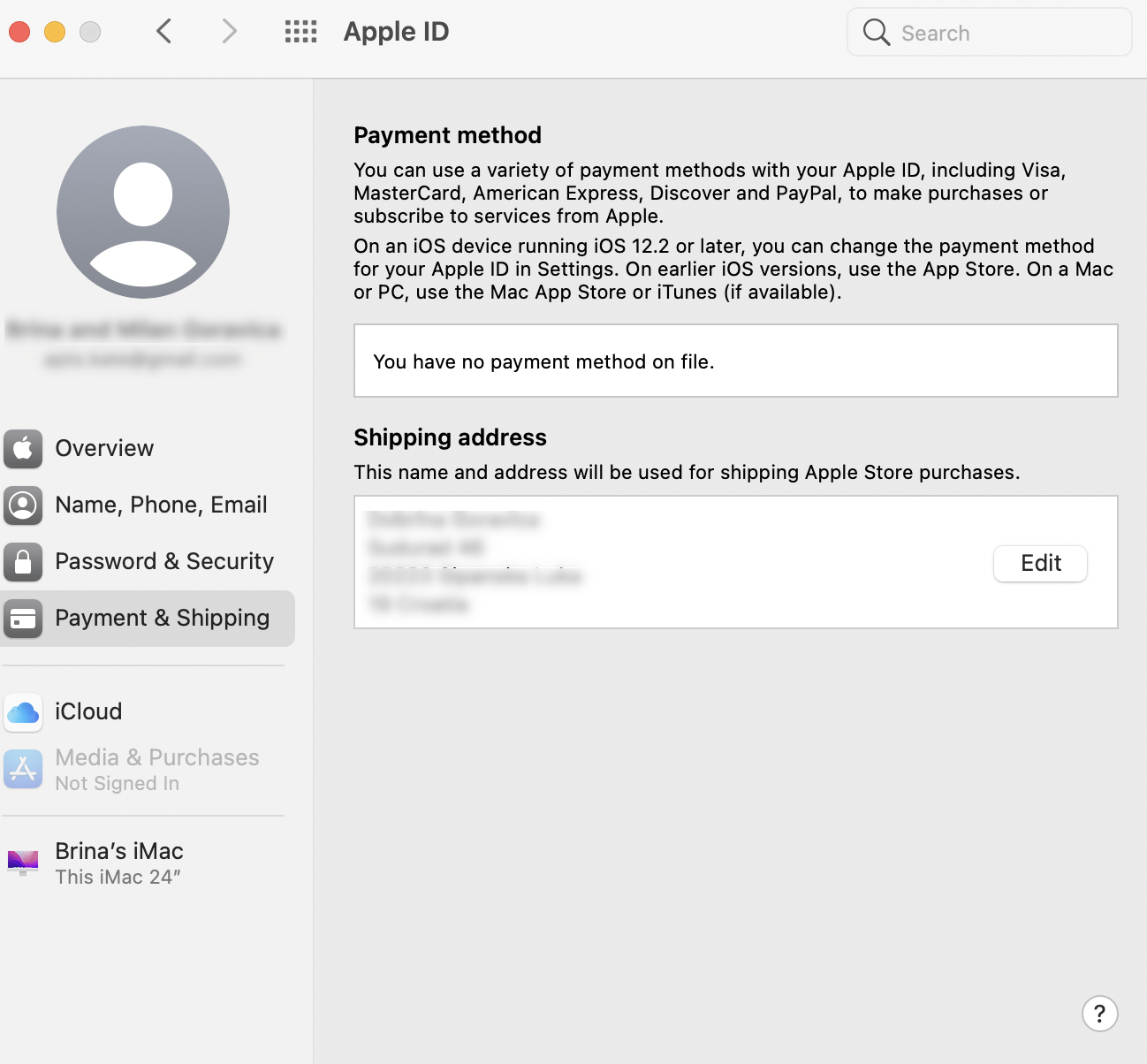
Task: Click the shipping purchases description text
Action: tap(687, 472)
